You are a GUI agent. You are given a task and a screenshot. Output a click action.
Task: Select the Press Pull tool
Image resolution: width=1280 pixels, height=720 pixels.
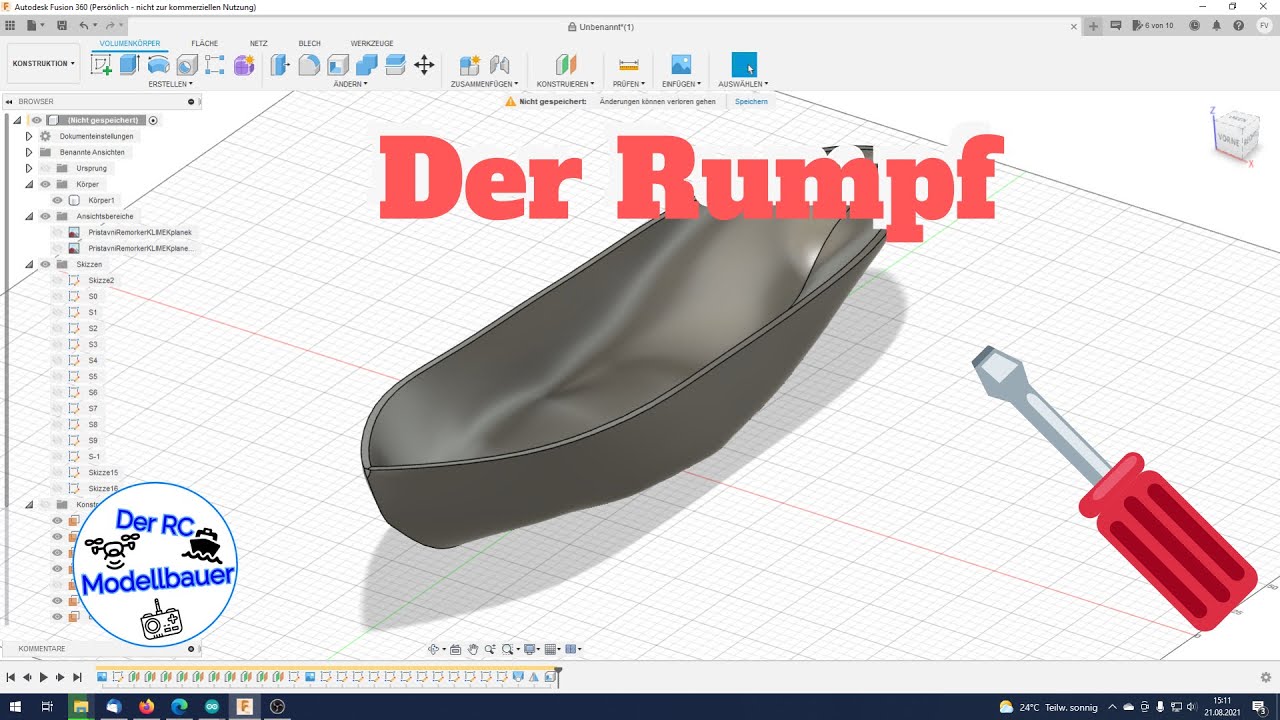(x=281, y=65)
